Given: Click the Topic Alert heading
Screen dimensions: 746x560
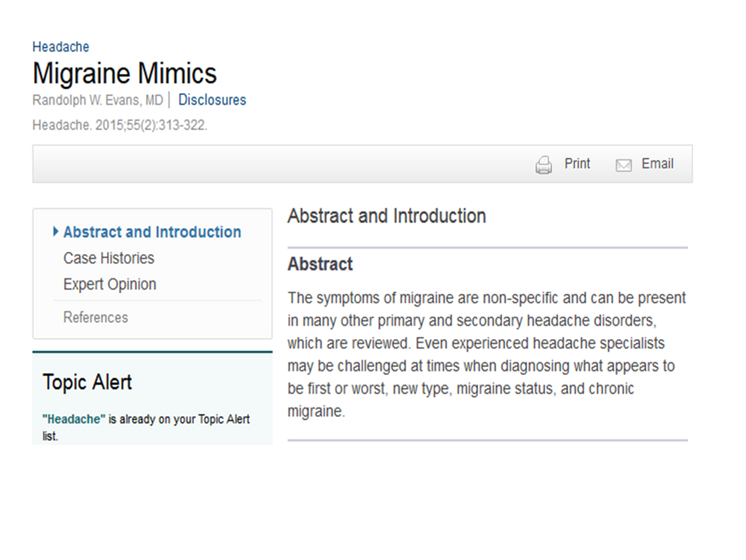Looking at the screenshot, I should click(x=87, y=382).
